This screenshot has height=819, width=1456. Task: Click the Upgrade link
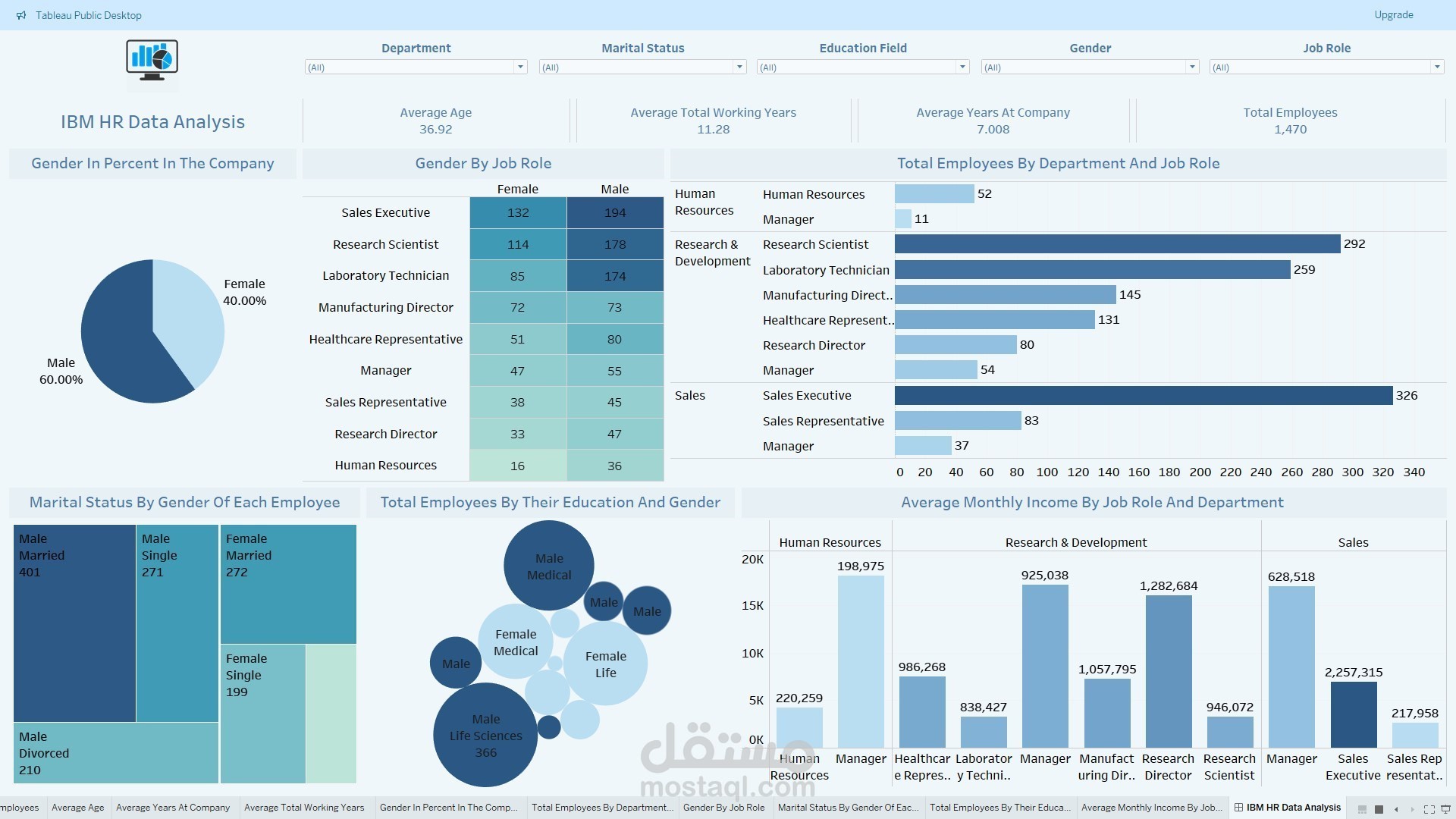click(1394, 15)
